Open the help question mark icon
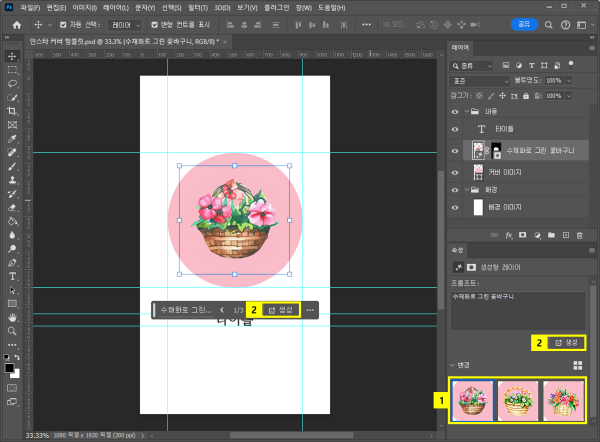Viewport: 600px width, 442px height. pos(565,25)
